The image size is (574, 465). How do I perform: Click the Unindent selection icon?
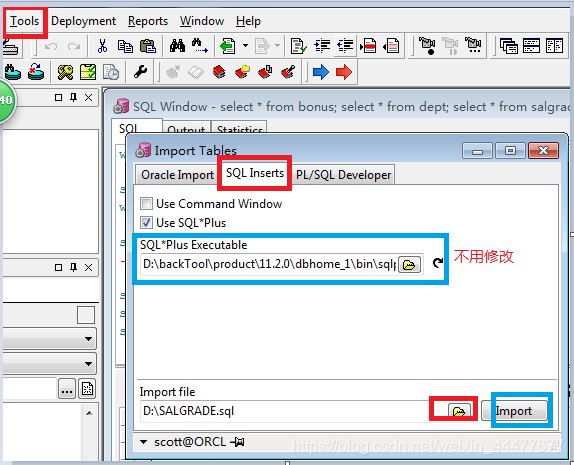click(x=345, y=46)
